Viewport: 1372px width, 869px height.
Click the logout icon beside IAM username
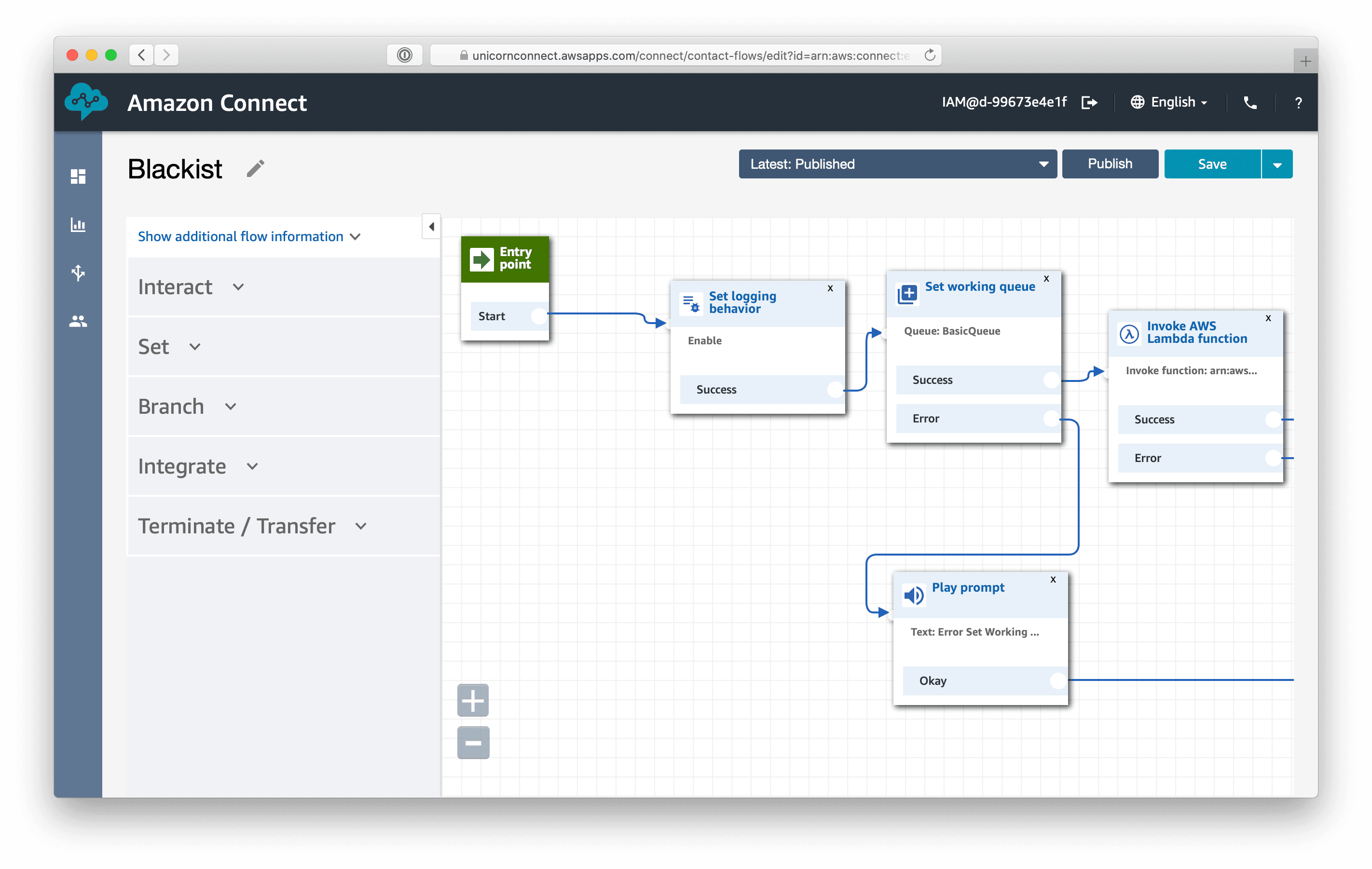pyautogui.click(x=1089, y=103)
